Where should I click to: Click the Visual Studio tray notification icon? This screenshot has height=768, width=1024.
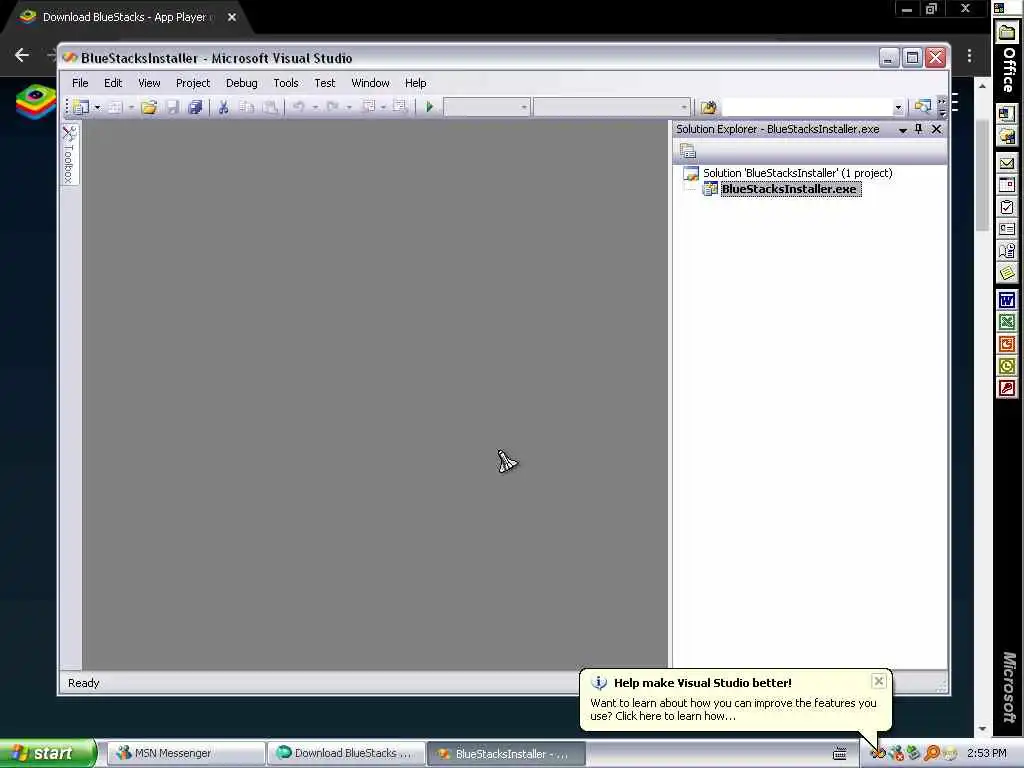click(878, 754)
